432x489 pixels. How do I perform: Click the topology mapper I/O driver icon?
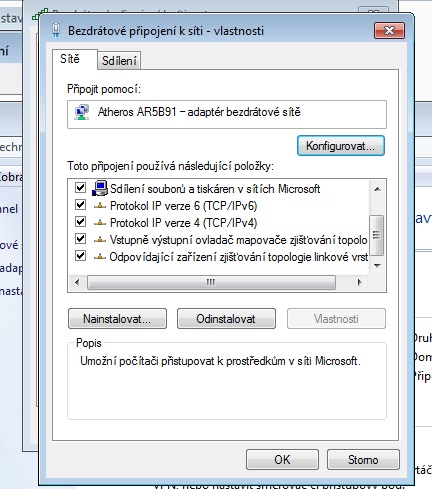100,240
